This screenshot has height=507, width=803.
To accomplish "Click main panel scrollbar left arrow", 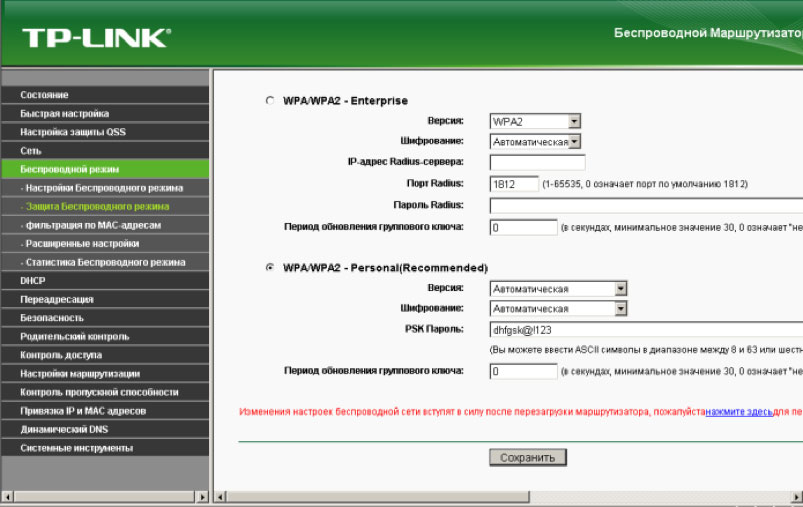I will [x=220, y=497].
